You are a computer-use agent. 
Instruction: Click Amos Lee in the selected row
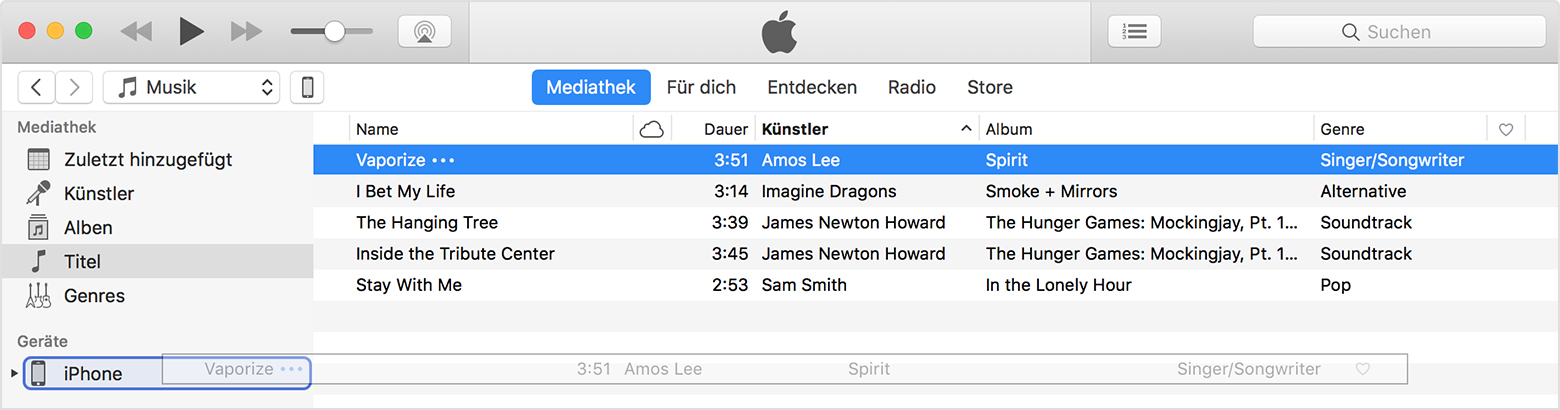click(x=800, y=160)
